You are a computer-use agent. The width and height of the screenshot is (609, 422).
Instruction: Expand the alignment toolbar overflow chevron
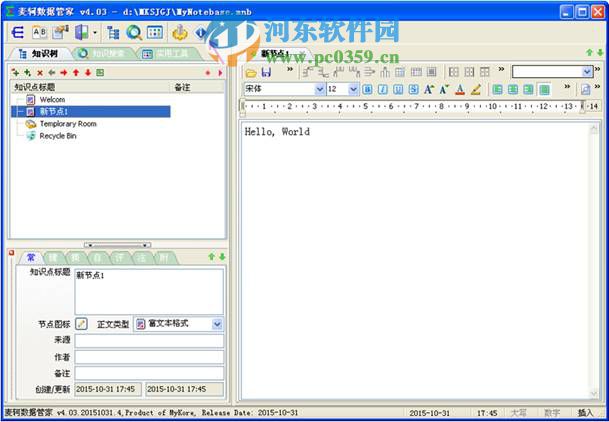coord(567,86)
